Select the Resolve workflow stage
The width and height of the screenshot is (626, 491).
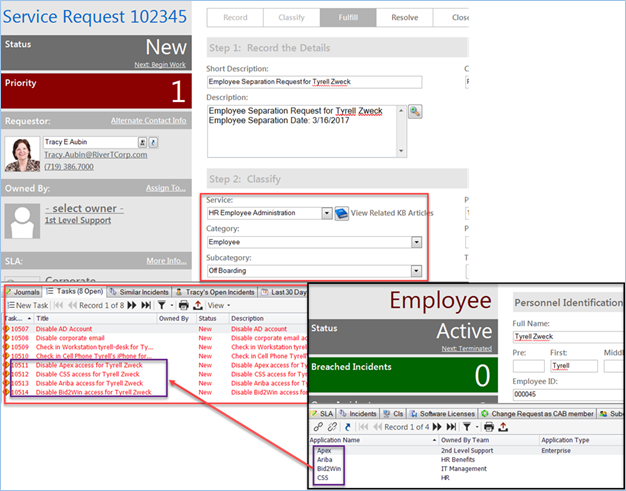click(404, 18)
